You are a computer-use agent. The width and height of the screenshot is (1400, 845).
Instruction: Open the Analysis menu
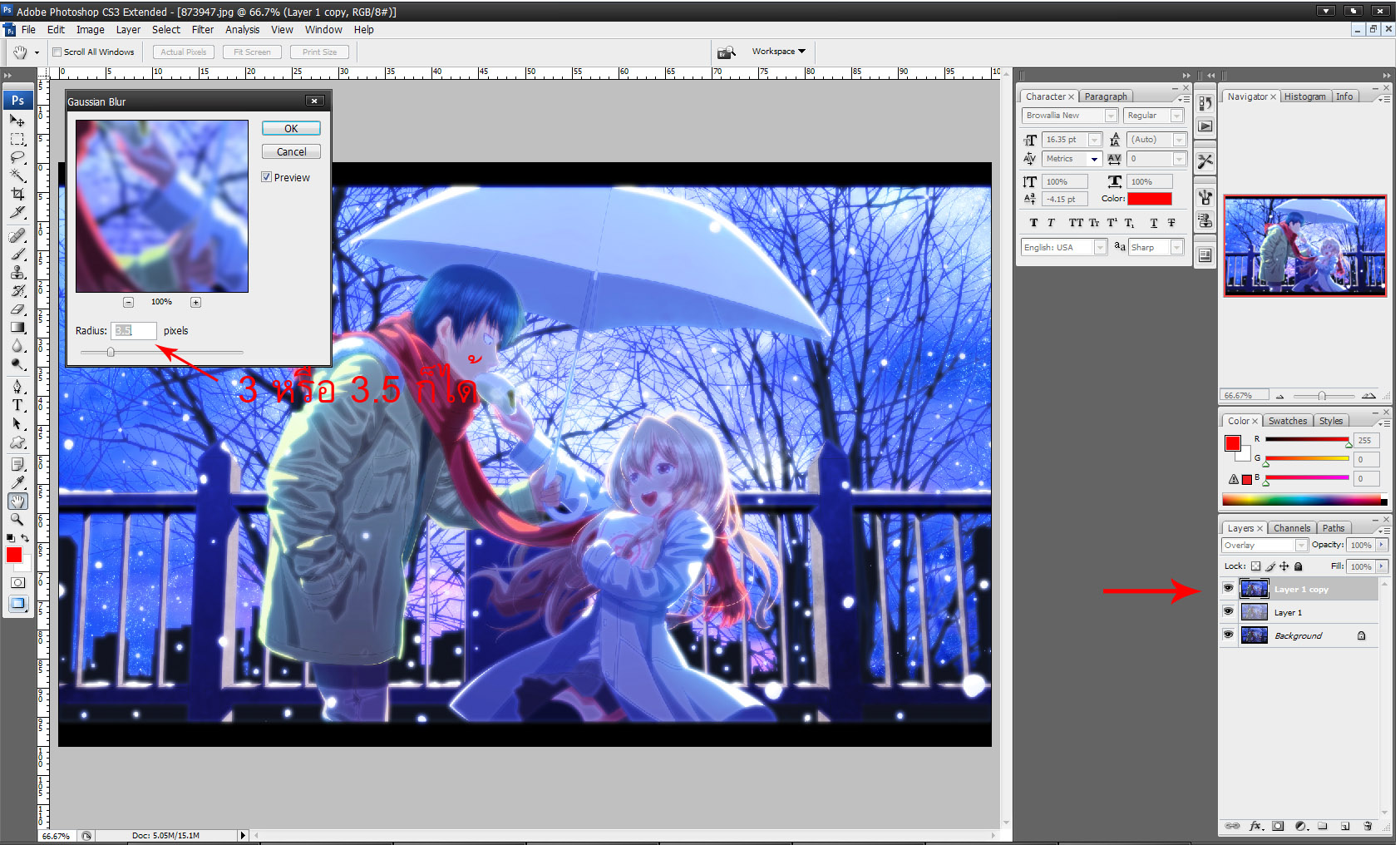coord(242,29)
